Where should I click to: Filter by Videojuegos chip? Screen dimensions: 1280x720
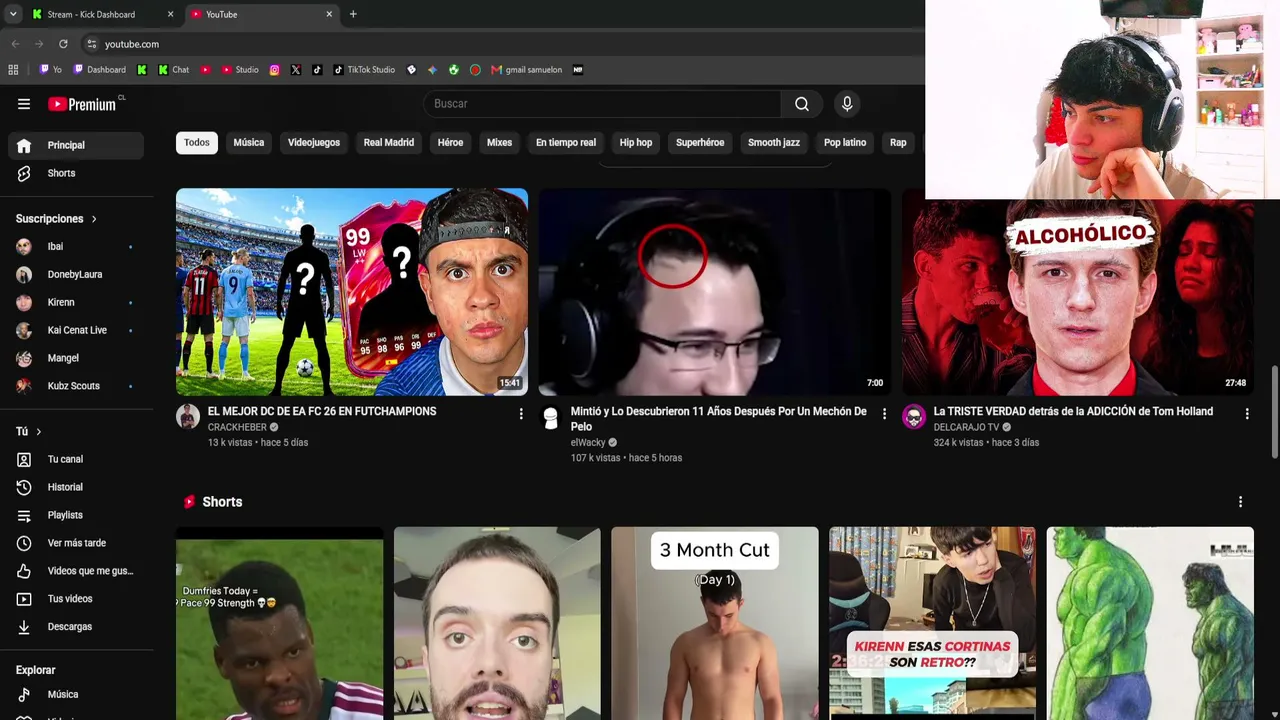point(314,143)
